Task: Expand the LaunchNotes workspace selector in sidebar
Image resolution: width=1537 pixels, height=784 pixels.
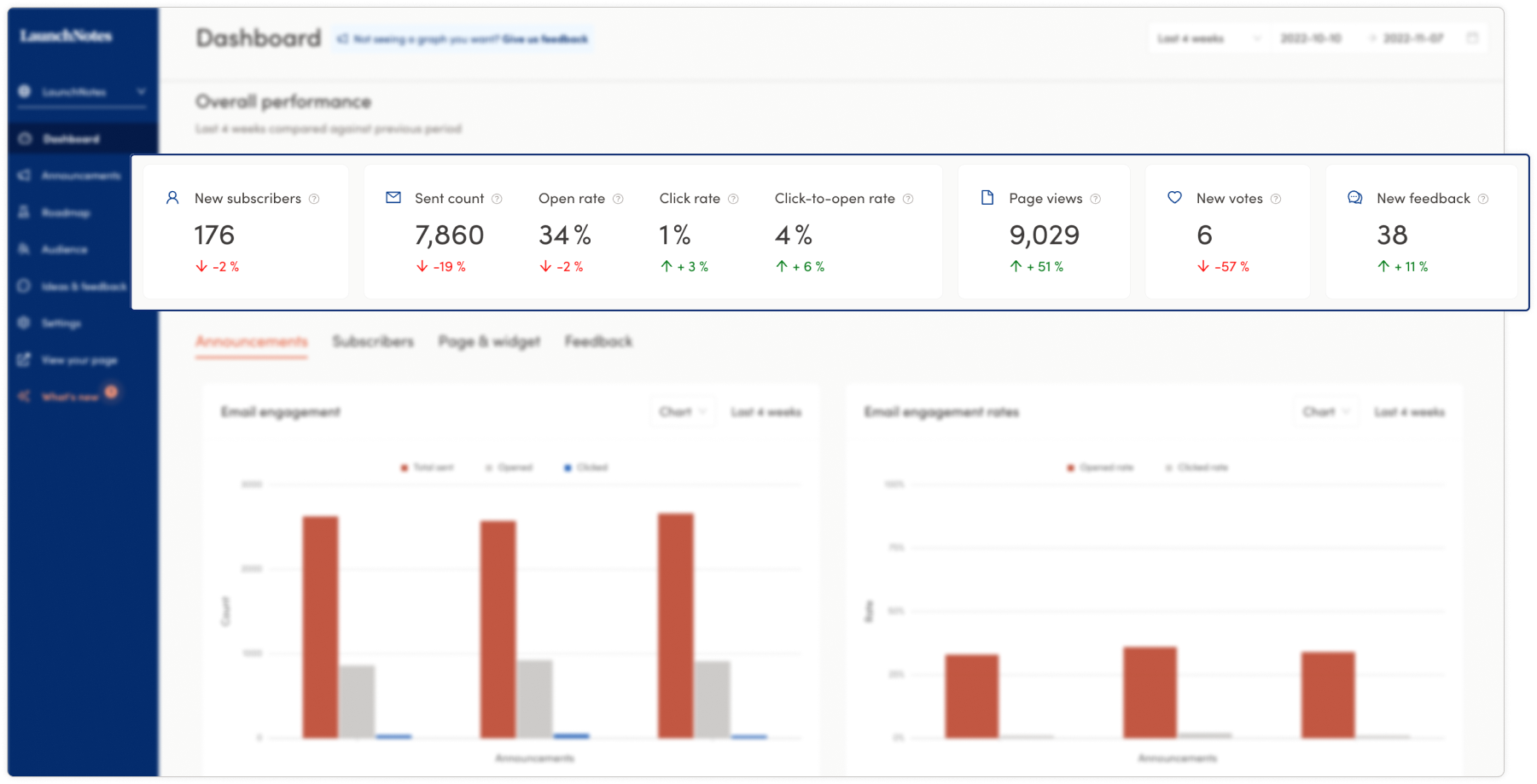Action: 82,91
